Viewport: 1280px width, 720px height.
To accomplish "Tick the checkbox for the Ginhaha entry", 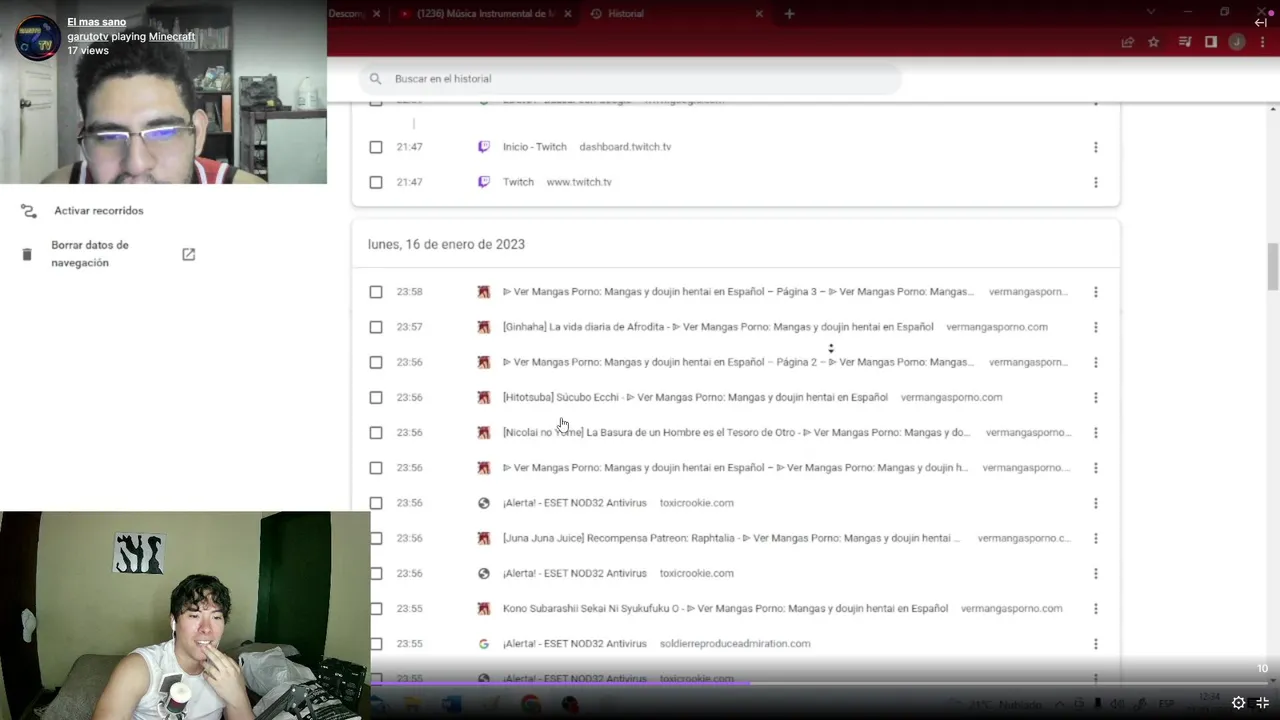I will [376, 327].
